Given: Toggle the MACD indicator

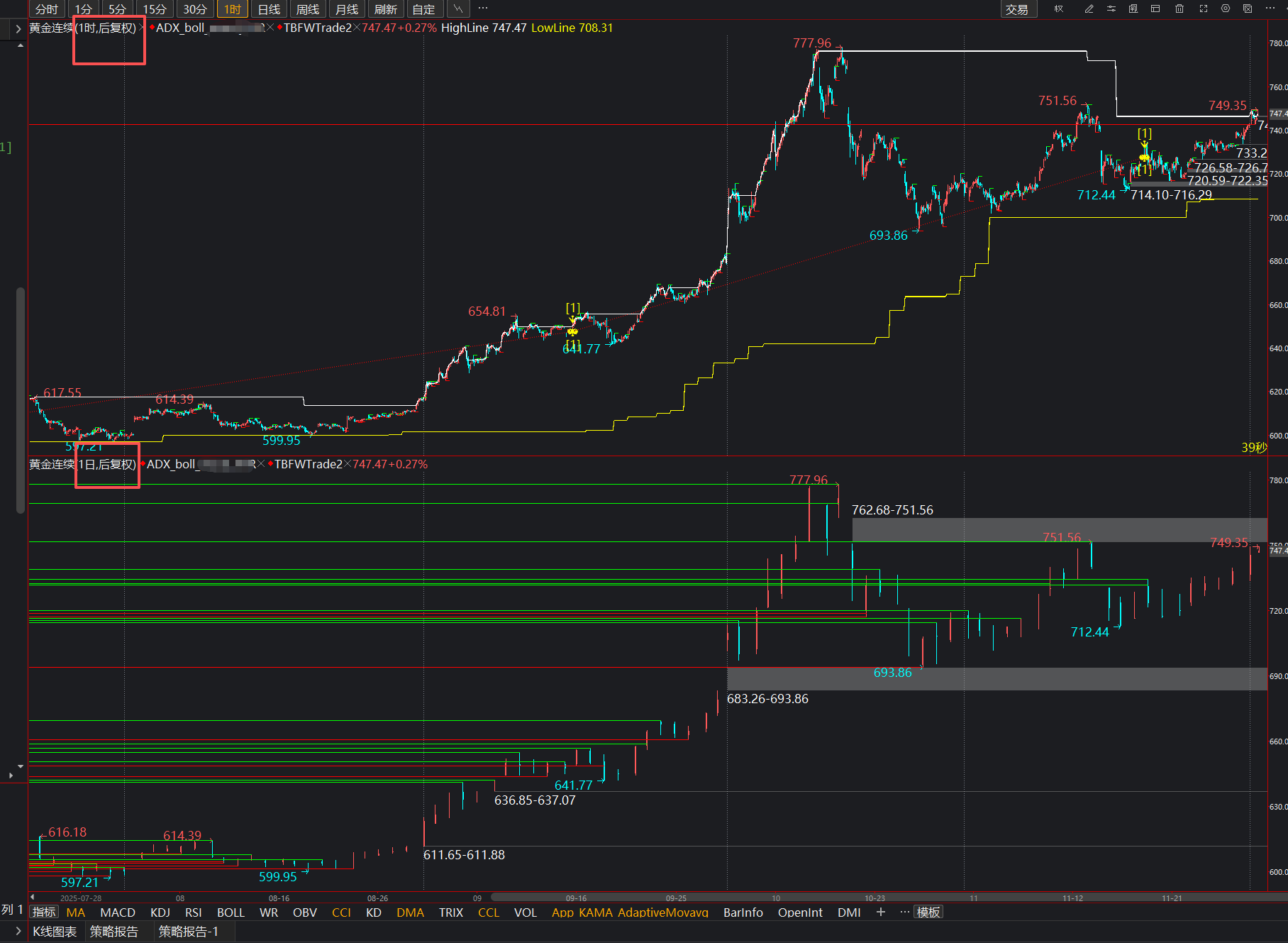Looking at the screenshot, I should click(118, 912).
